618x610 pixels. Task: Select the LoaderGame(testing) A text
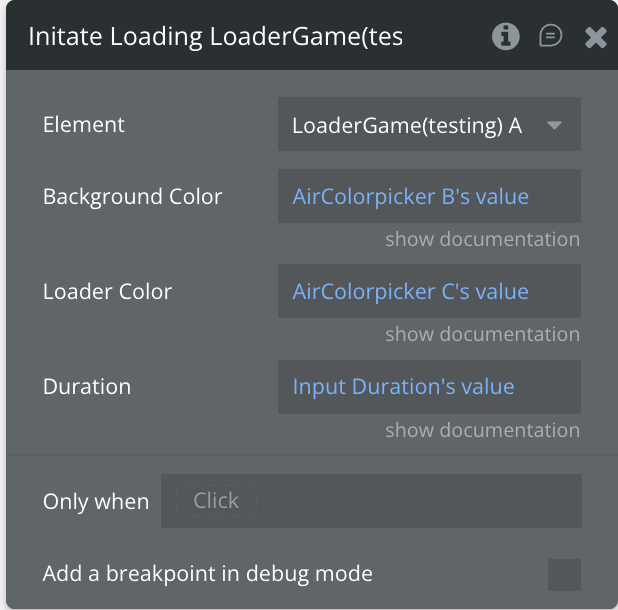pyautogui.click(x=406, y=126)
